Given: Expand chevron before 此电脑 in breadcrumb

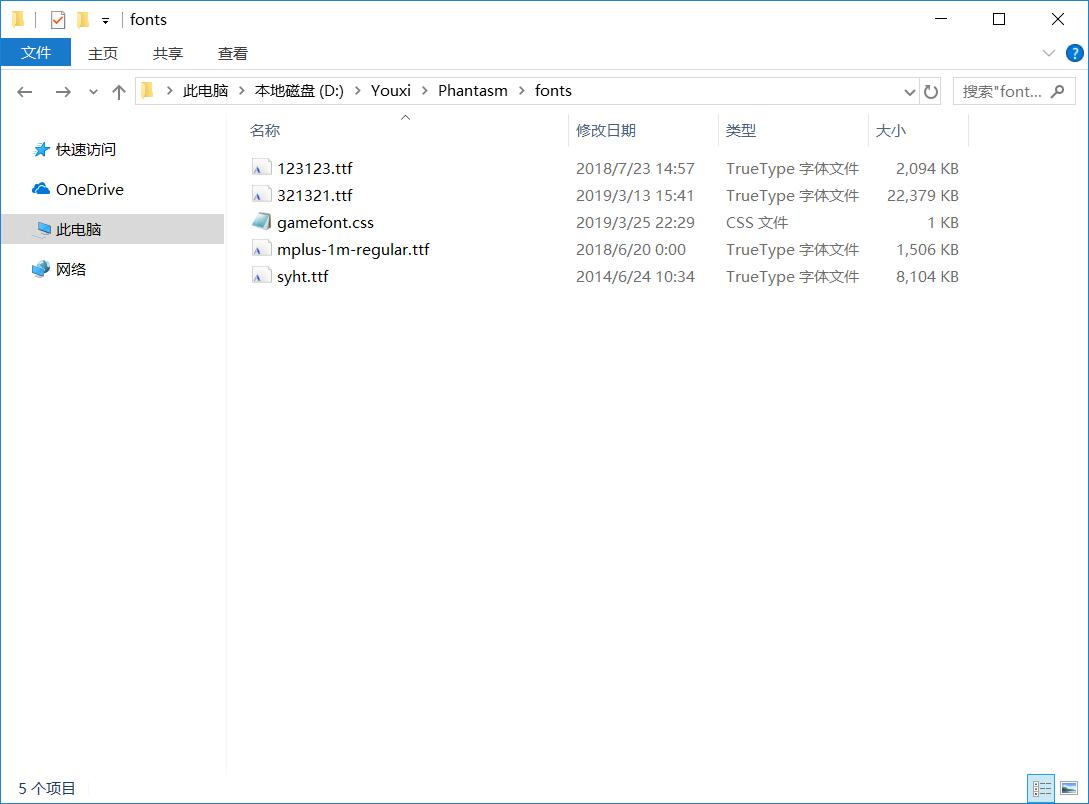Looking at the screenshot, I should [x=169, y=91].
